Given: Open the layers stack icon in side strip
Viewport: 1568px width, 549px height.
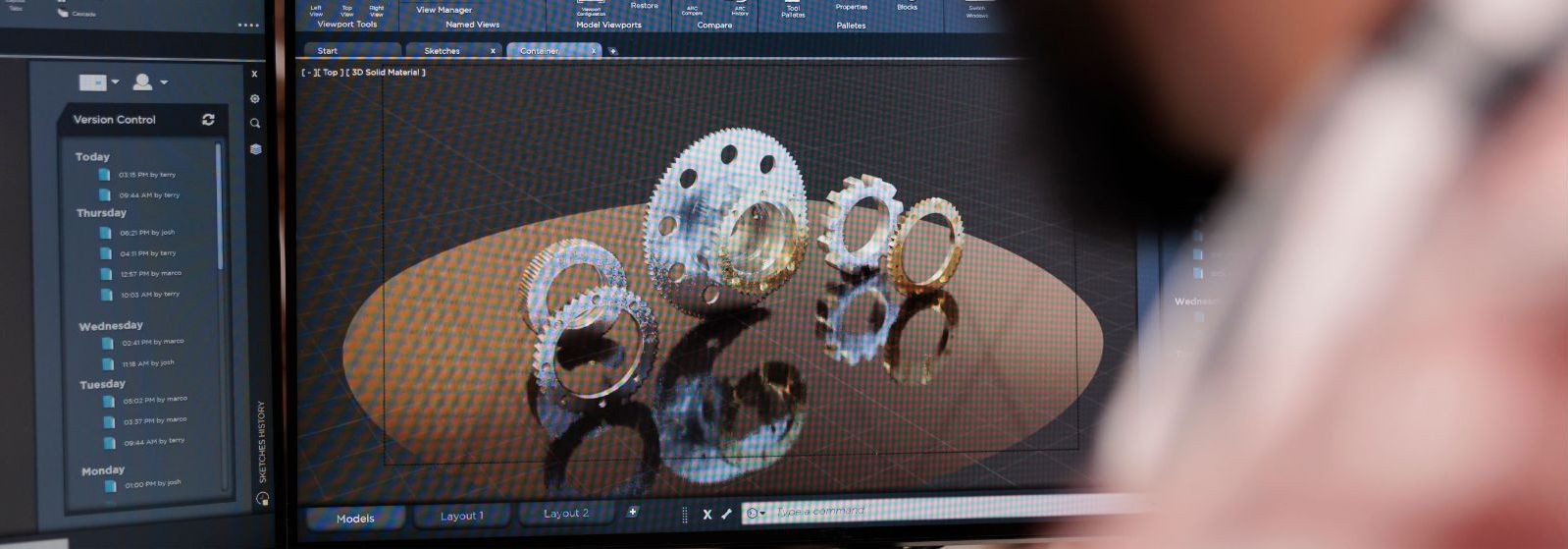Looking at the screenshot, I should 255,149.
